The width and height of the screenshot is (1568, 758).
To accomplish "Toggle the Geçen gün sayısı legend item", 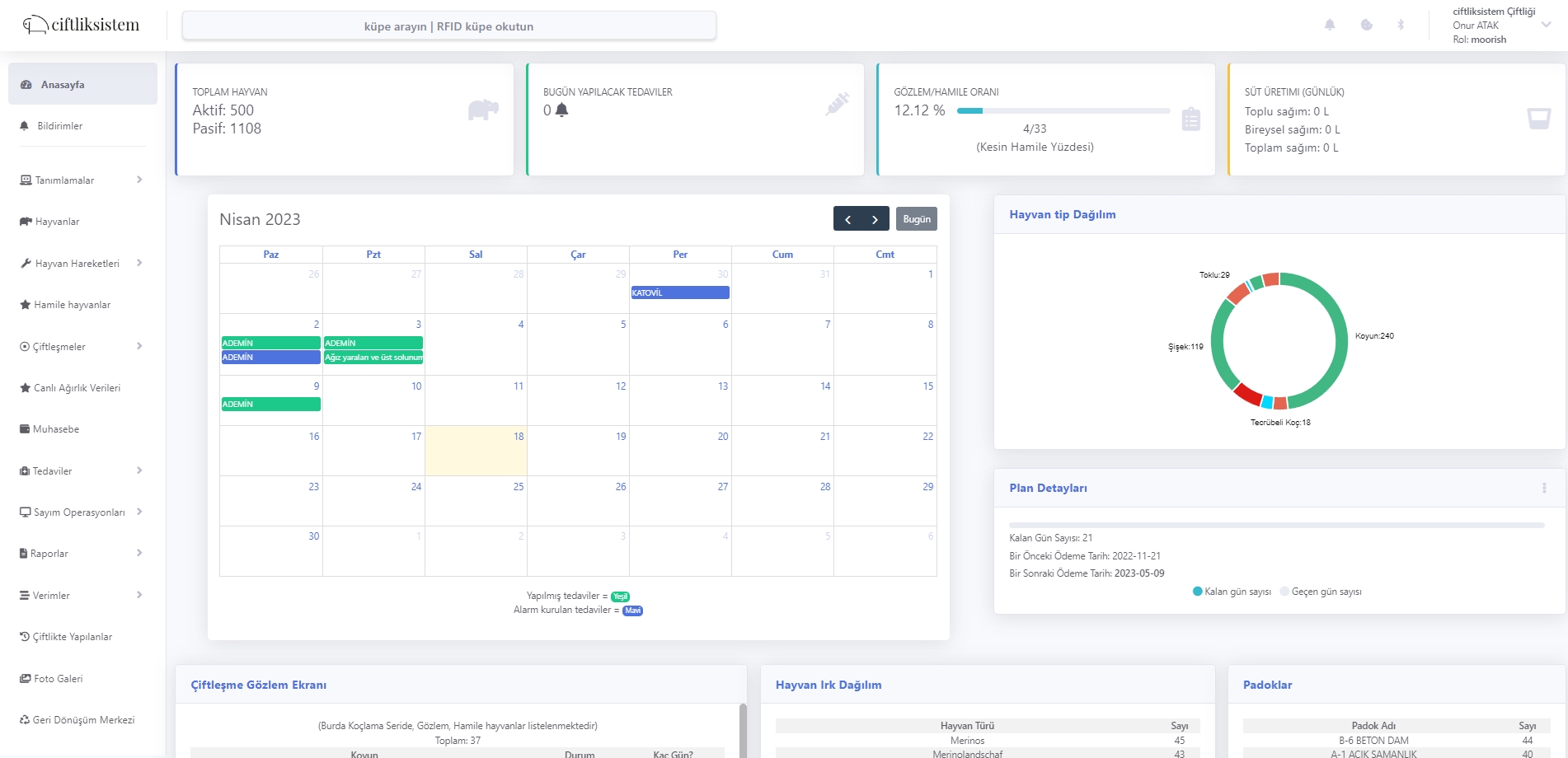I will click(x=1321, y=592).
